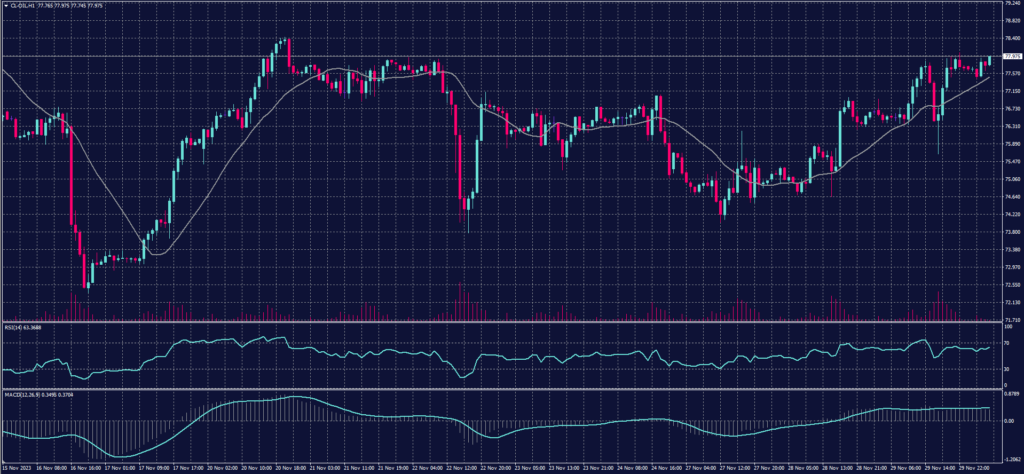Click the 24 Nov 16:00 time label

coord(662,466)
